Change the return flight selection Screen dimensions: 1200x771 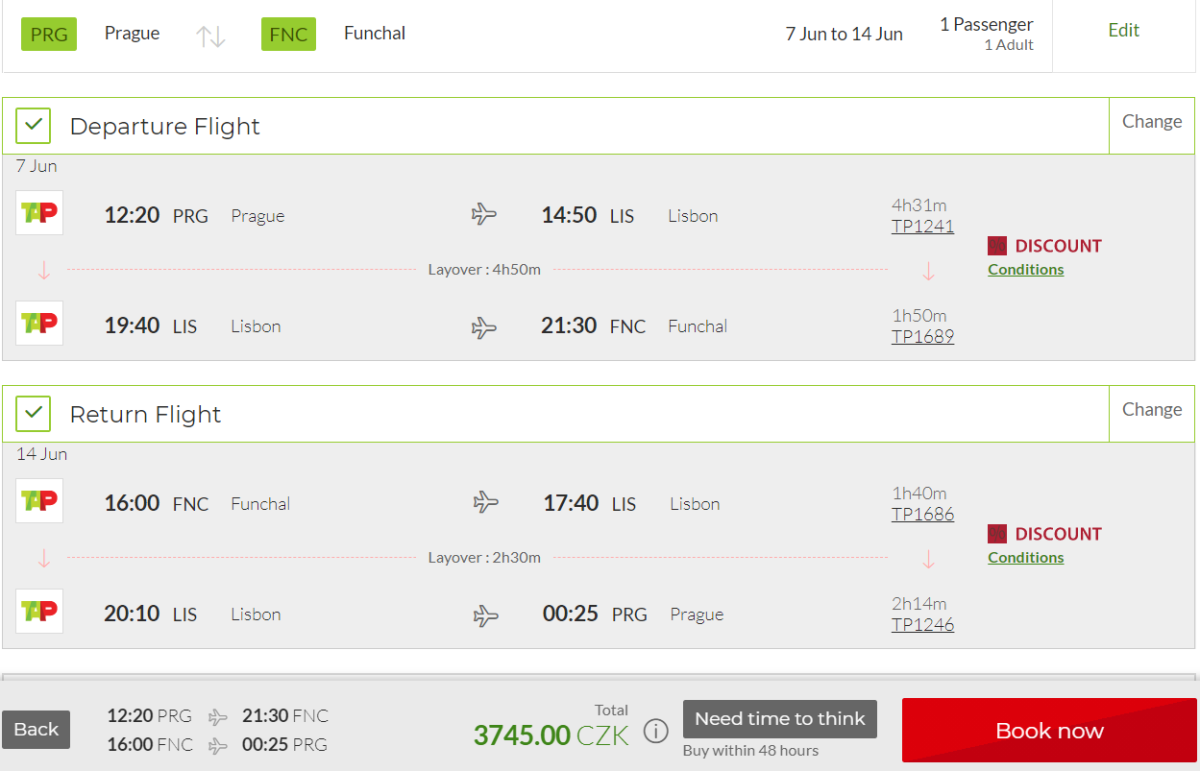pyautogui.click(x=1151, y=410)
